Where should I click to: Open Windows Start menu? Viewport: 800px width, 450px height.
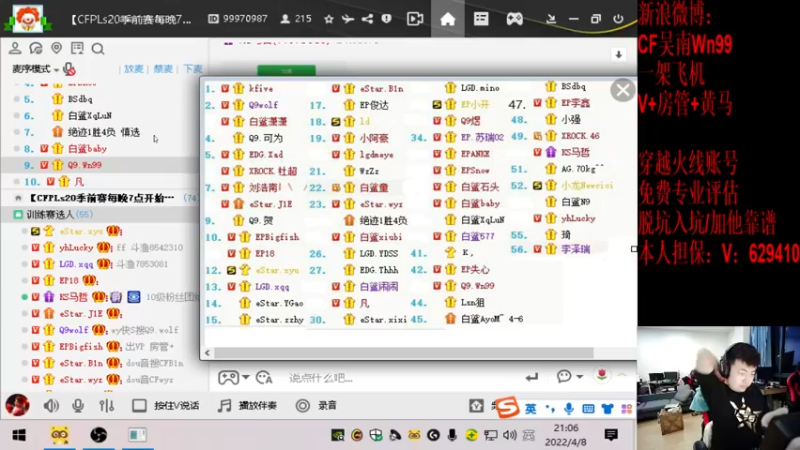click(19, 435)
